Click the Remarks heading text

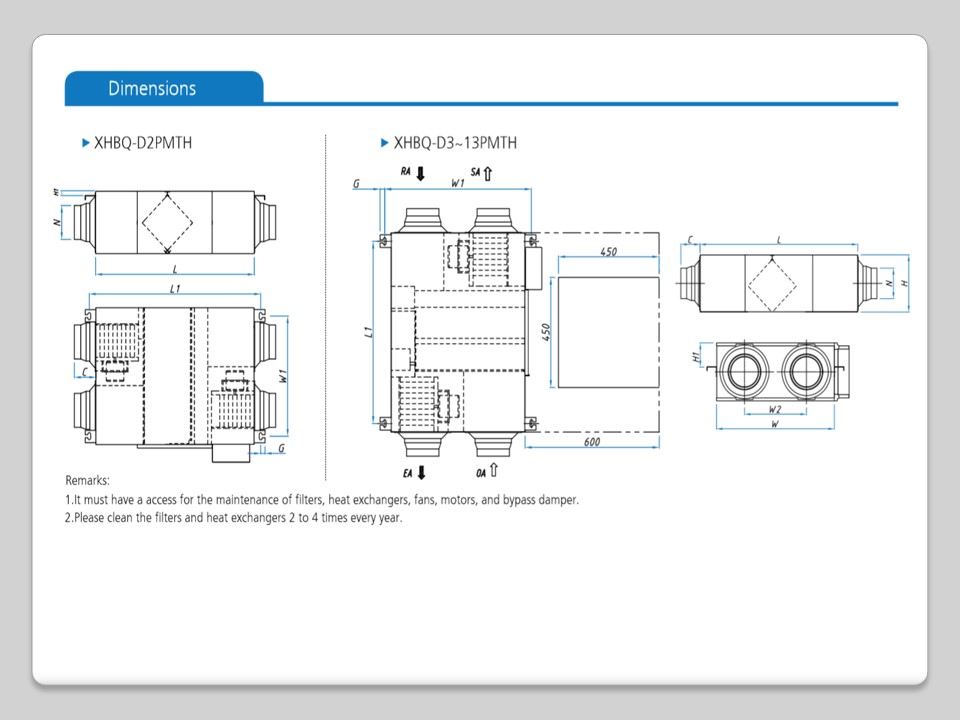87,480
